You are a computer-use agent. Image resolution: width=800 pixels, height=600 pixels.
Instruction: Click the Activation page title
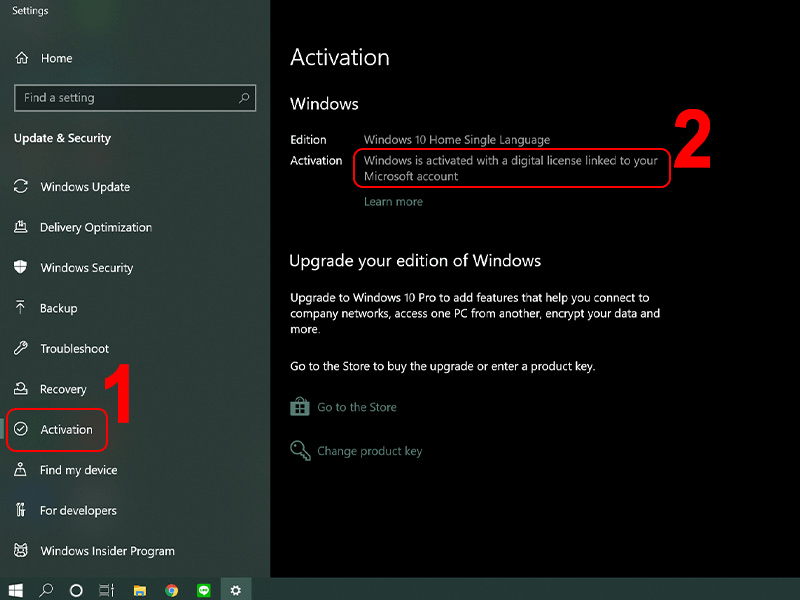[340, 57]
